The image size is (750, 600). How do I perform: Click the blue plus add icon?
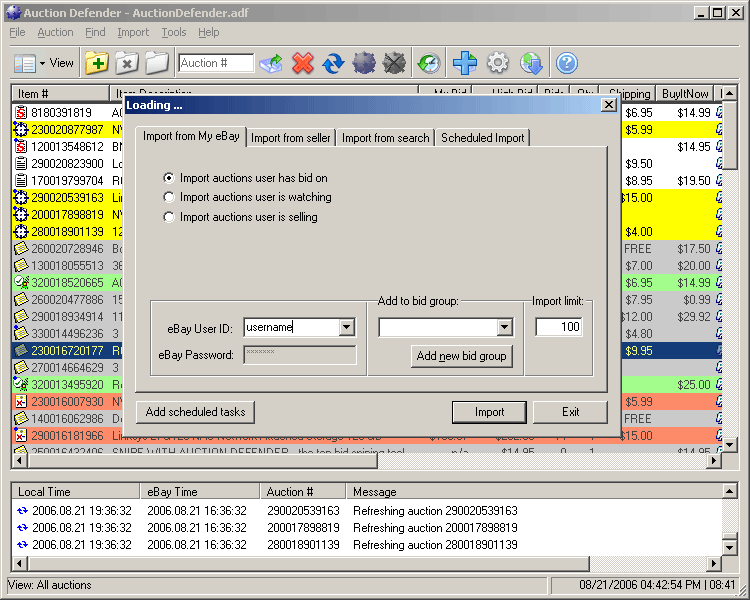coord(465,63)
